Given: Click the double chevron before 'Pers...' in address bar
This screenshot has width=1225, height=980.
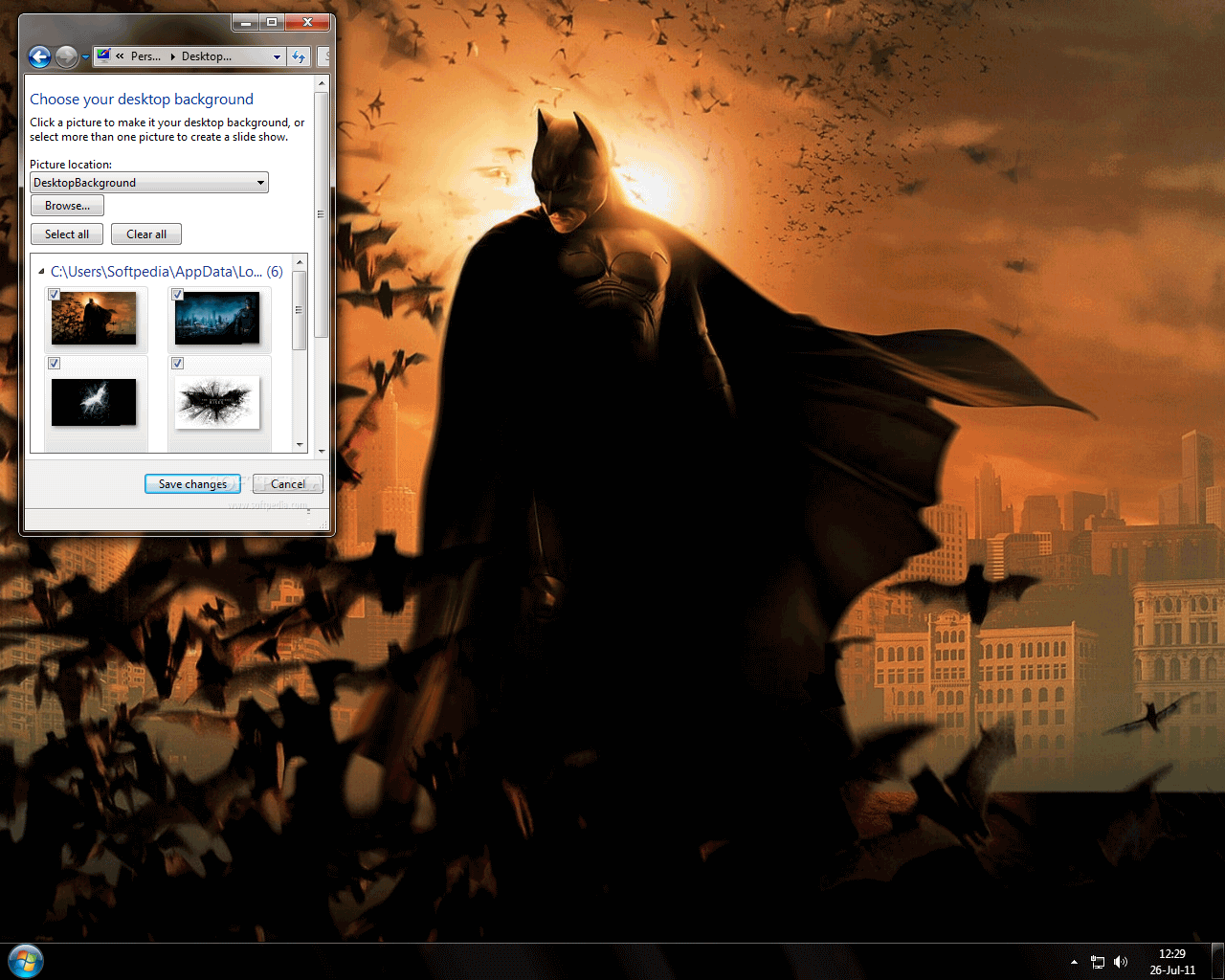Looking at the screenshot, I should pyautogui.click(x=120, y=56).
